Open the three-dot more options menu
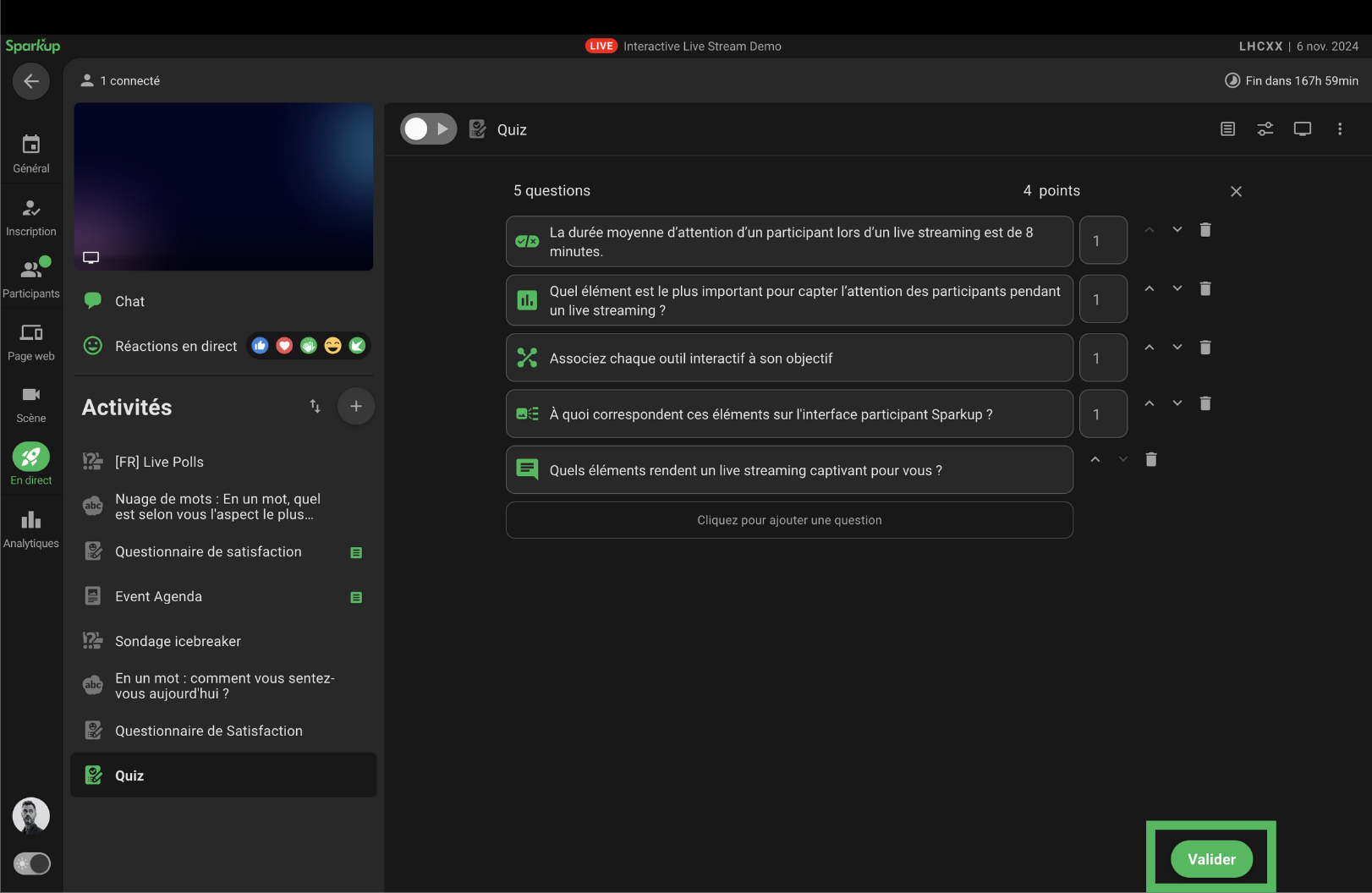Image resolution: width=1372 pixels, height=893 pixels. coord(1339,129)
